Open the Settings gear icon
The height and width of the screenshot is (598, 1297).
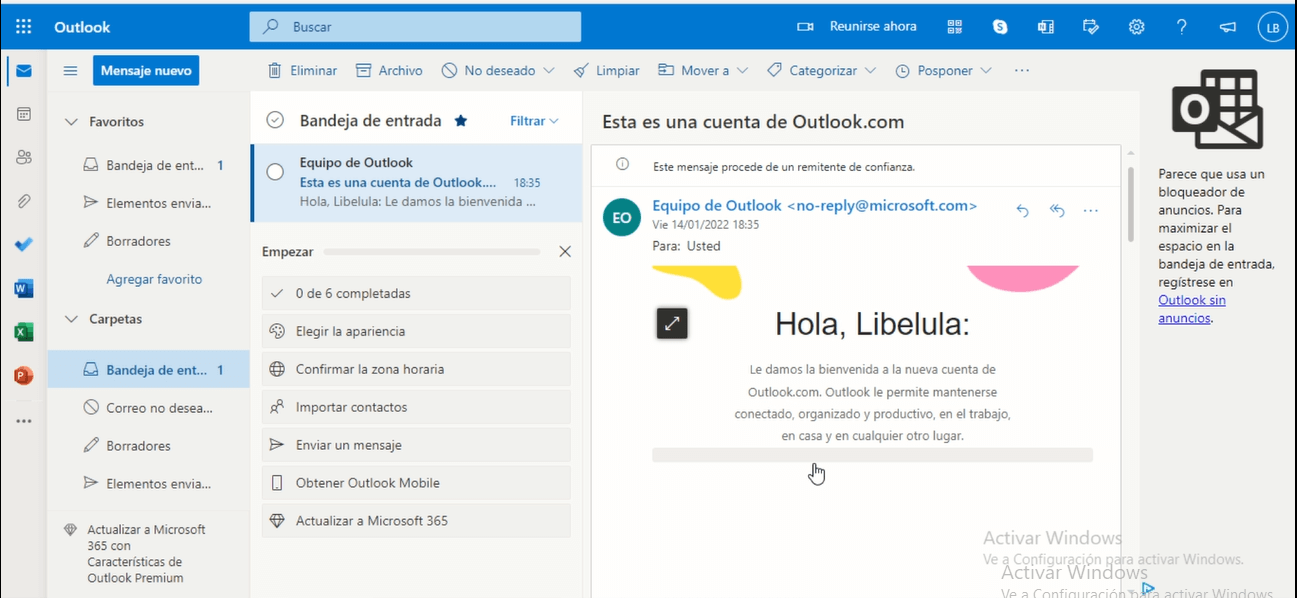pyautogui.click(x=1136, y=27)
